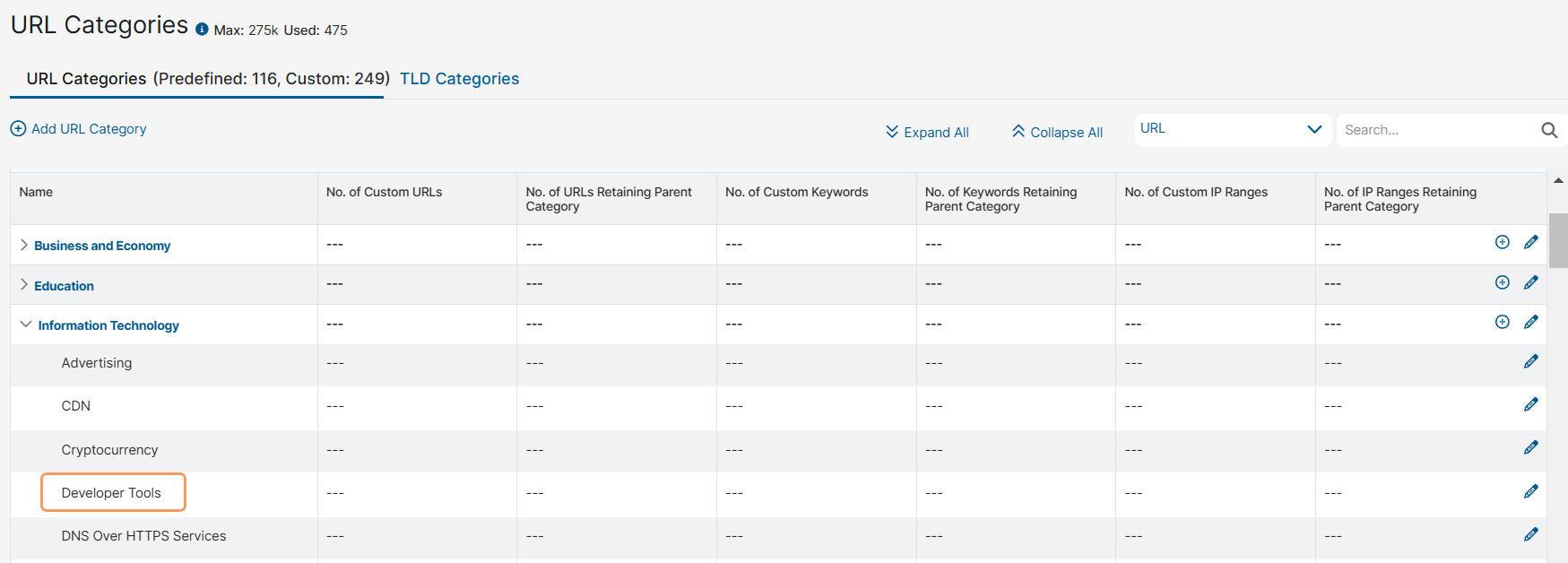Click the Expand All button
The height and width of the screenshot is (563, 1568).
click(x=927, y=132)
